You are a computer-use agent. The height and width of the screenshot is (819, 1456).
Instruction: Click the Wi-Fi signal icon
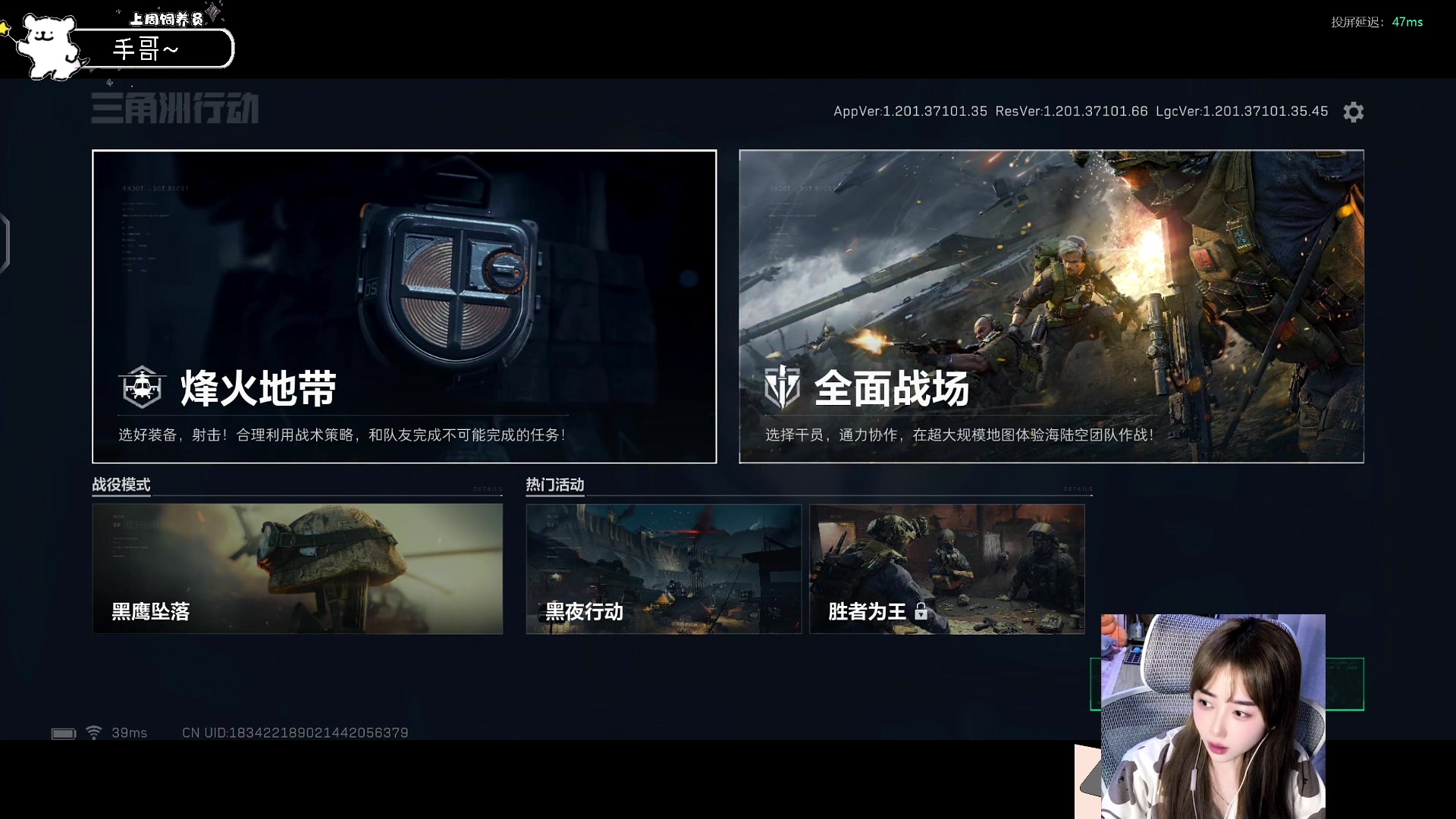click(93, 733)
